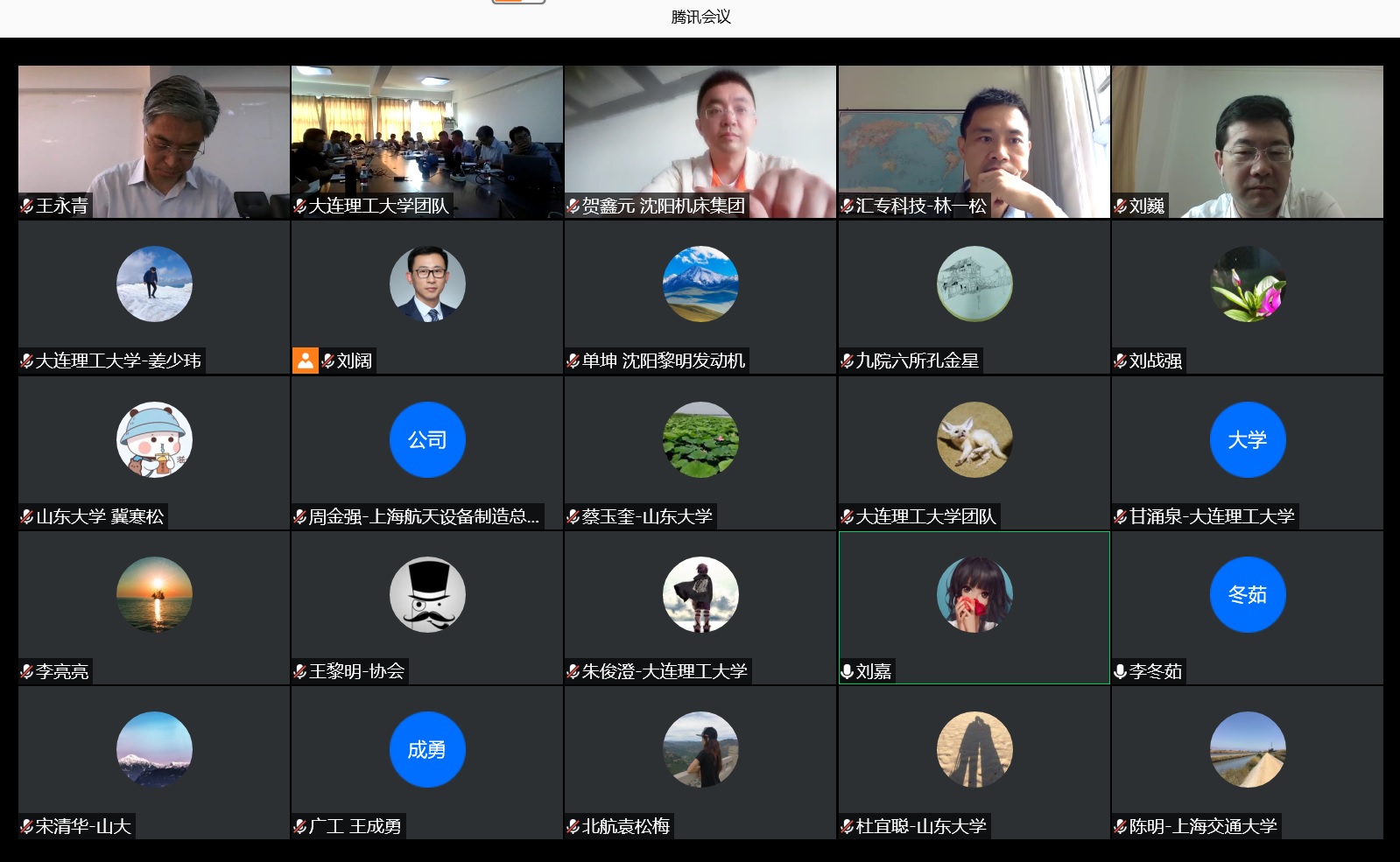Click the muted mic icon of 甘涌泉-大连理工大学
Screen dimensions: 1400x862
coord(1121,517)
